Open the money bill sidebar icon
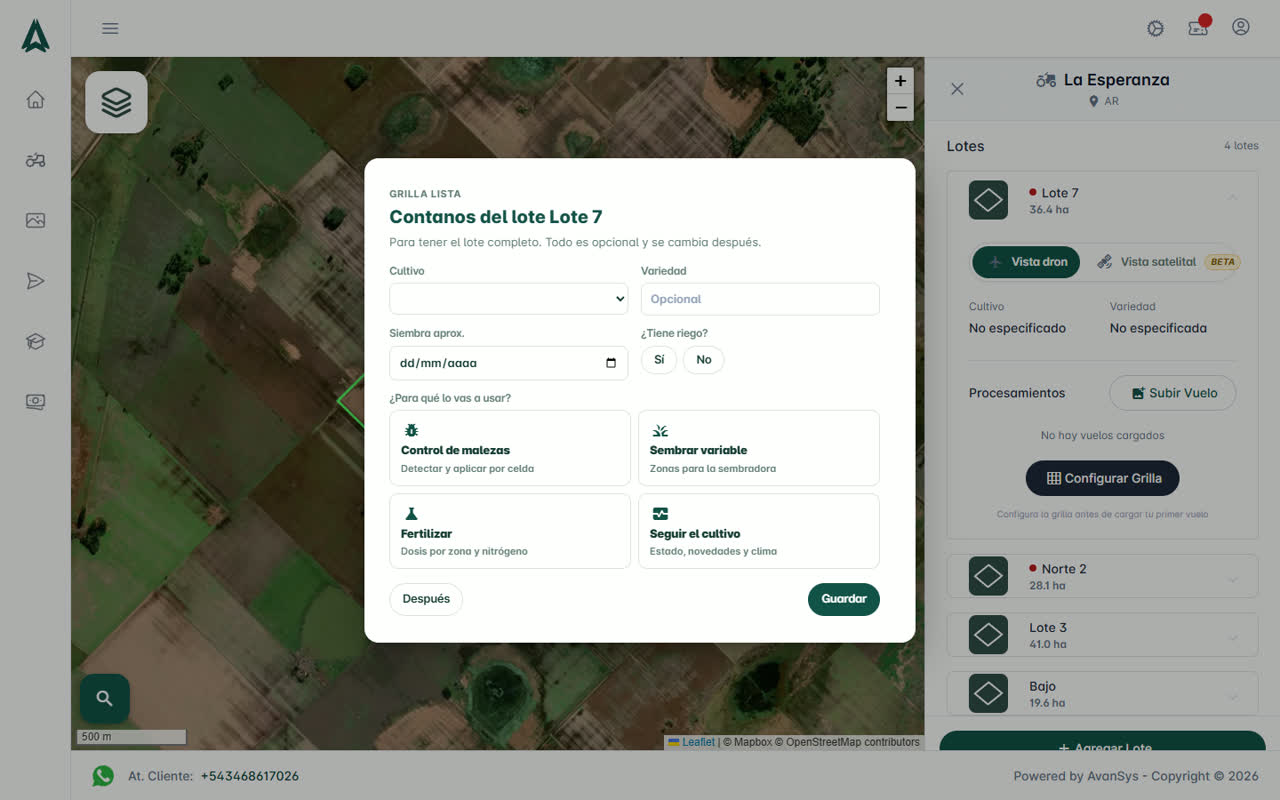Viewport: 1280px width, 800px height. [x=35, y=402]
